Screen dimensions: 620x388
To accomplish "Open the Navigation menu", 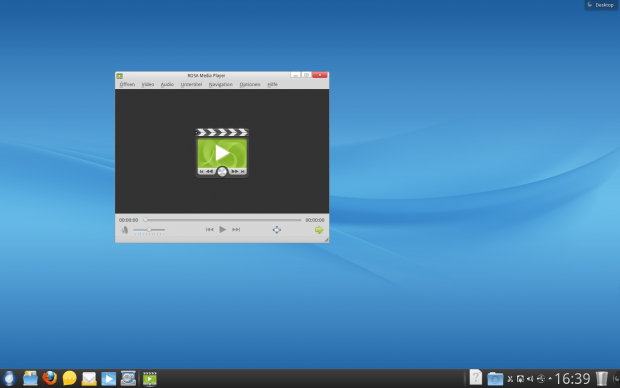I will click(x=221, y=84).
